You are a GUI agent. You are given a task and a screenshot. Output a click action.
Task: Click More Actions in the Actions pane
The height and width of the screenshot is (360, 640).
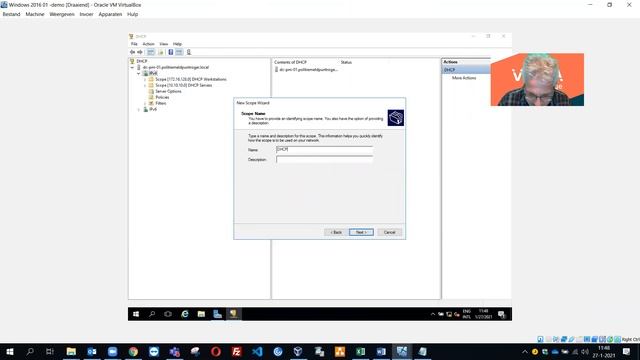pyautogui.click(x=464, y=78)
